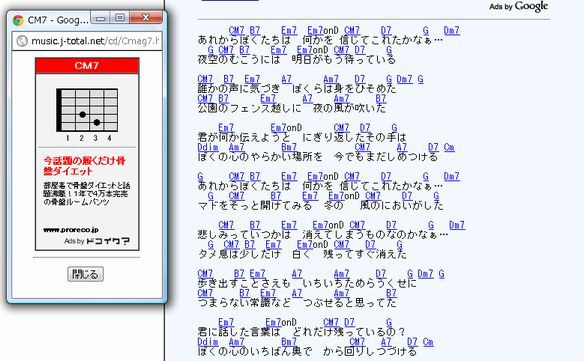This screenshot has height=361, width=584.
Task: Click the first CM7 chord in first line
Action: pyautogui.click(x=237, y=30)
